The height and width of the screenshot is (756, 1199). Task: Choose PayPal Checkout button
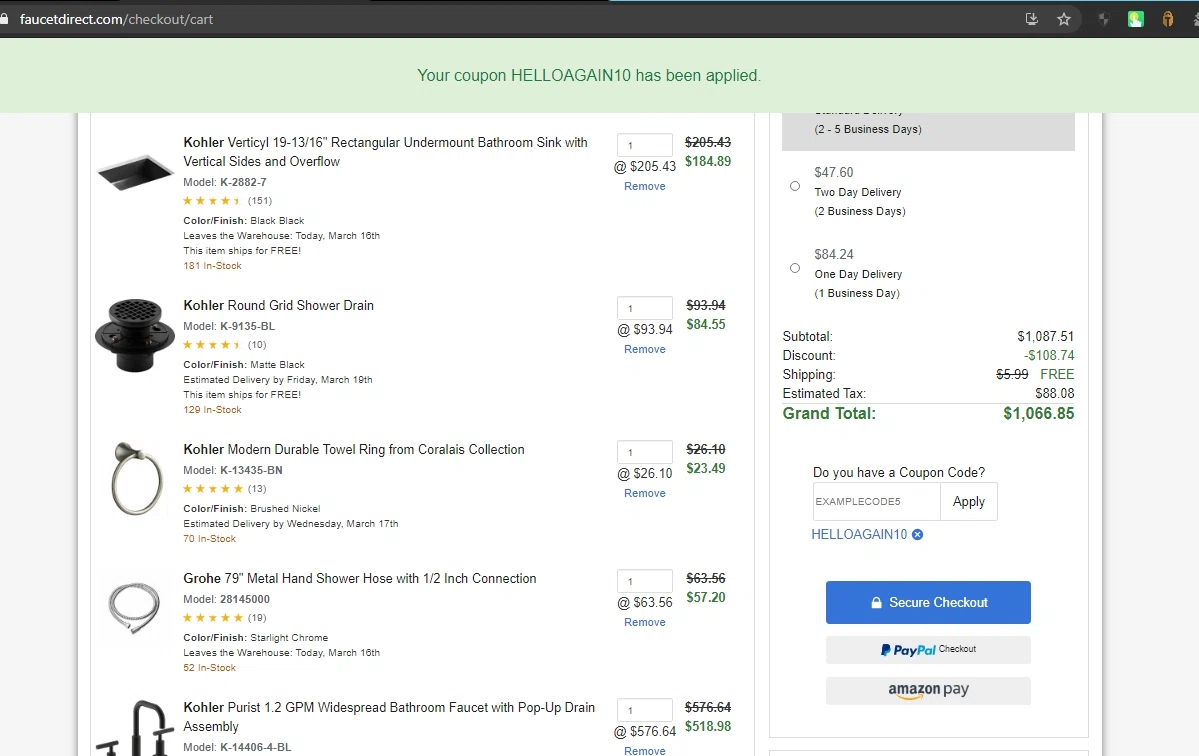pos(928,650)
